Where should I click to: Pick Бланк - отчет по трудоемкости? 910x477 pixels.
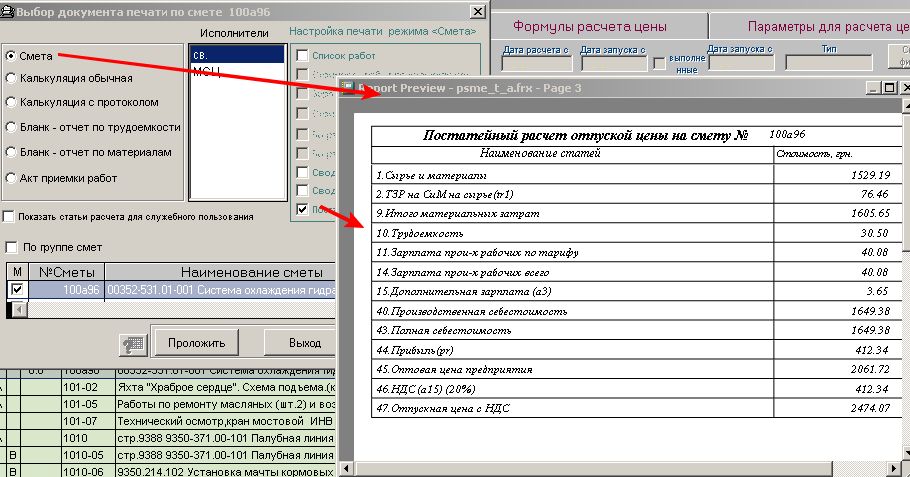click(x=12, y=127)
